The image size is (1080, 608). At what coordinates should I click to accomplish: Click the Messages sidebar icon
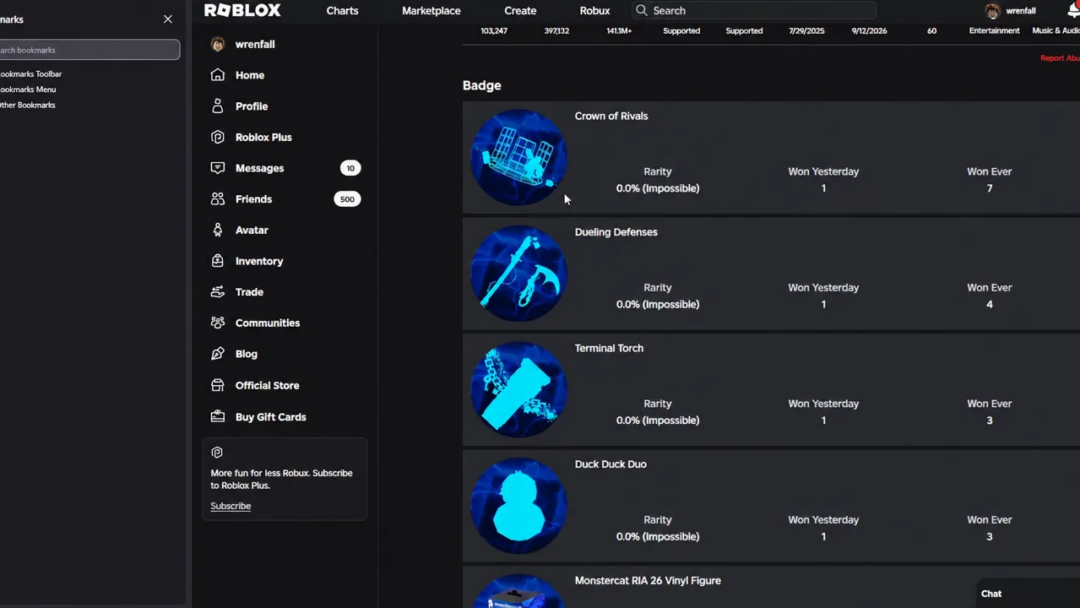click(x=218, y=167)
